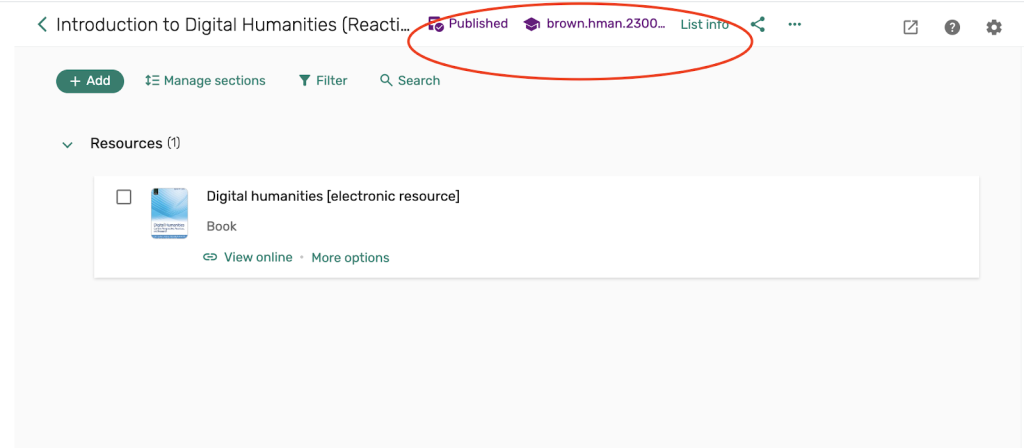Click the brown.hman.2300 course tag
1024x448 pixels.
pyautogui.click(x=595, y=24)
